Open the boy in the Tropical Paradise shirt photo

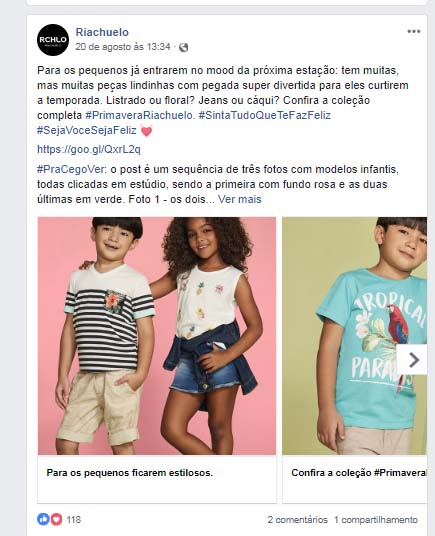[x=354, y=336]
